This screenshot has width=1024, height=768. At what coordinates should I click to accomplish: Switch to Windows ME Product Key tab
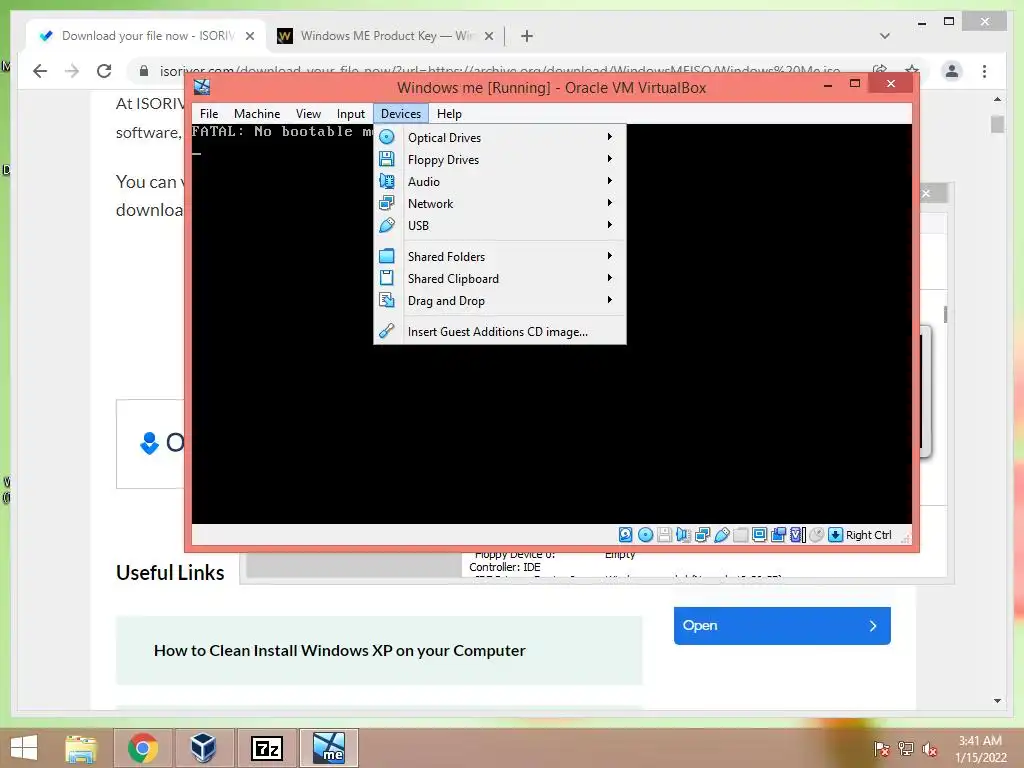385,36
